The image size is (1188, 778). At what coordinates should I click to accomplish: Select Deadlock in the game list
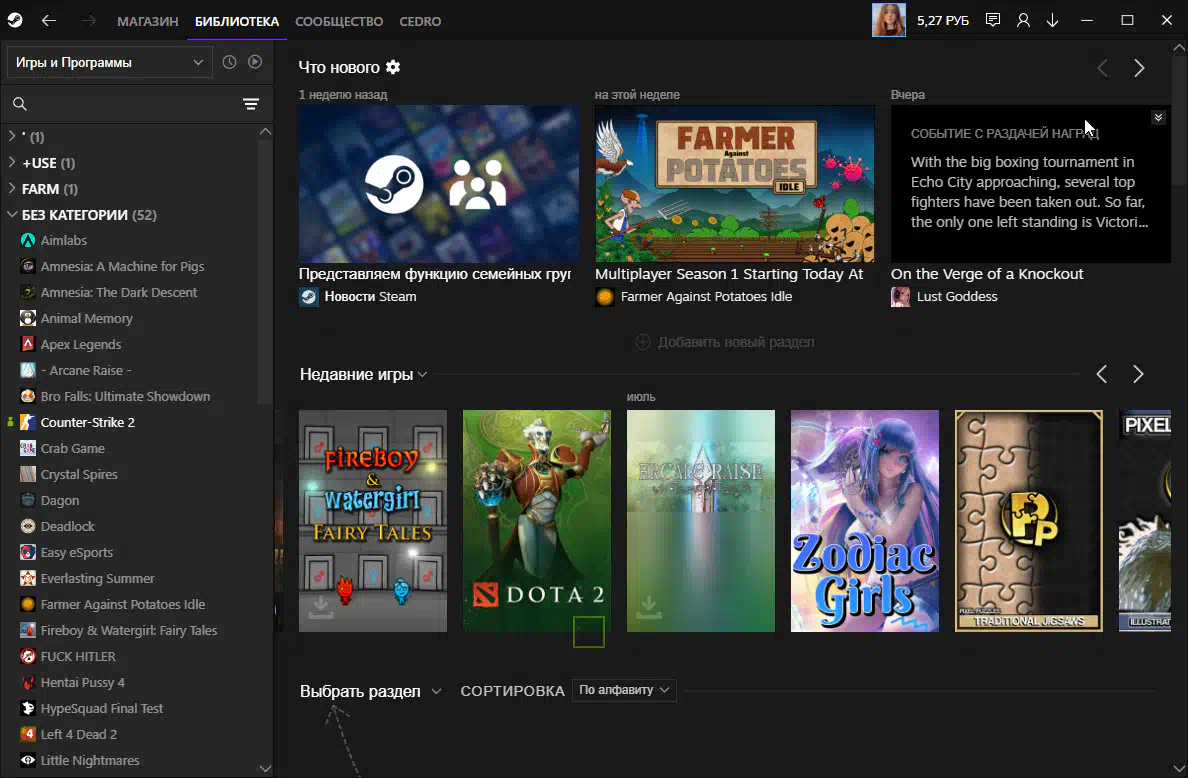tap(67, 526)
